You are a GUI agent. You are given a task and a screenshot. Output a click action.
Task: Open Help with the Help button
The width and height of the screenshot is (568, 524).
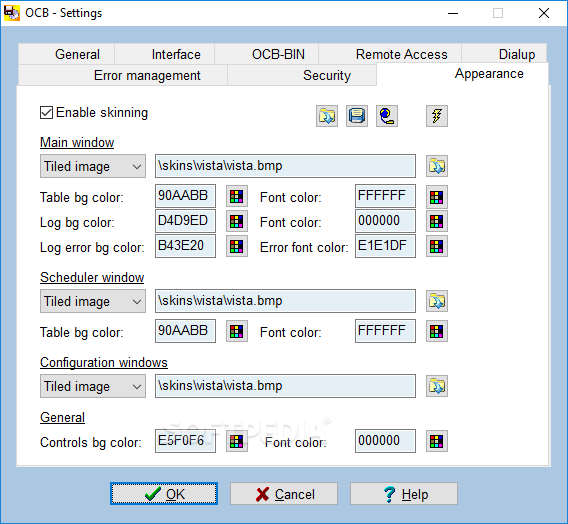(x=404, y=494)
